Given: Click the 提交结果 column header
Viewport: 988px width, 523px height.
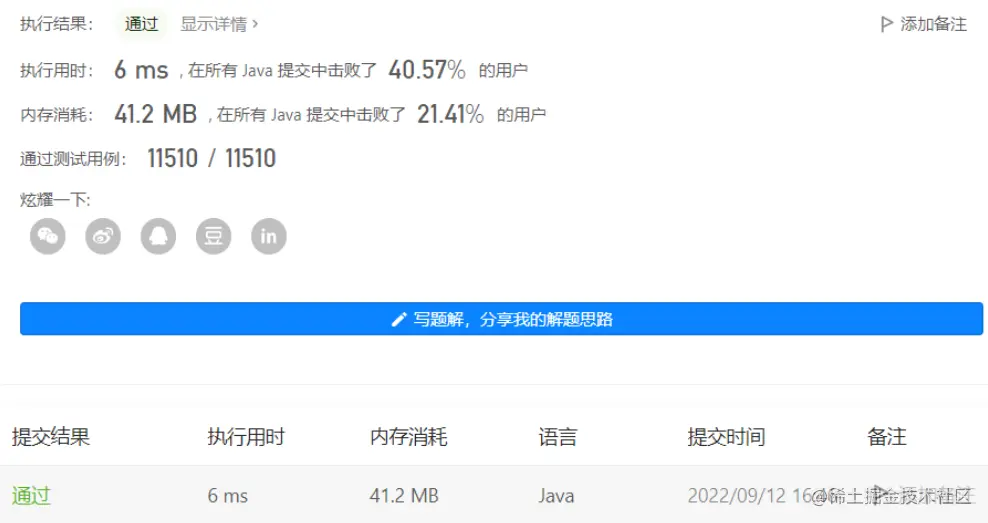Looking at the screenshot, I should 51,437.
